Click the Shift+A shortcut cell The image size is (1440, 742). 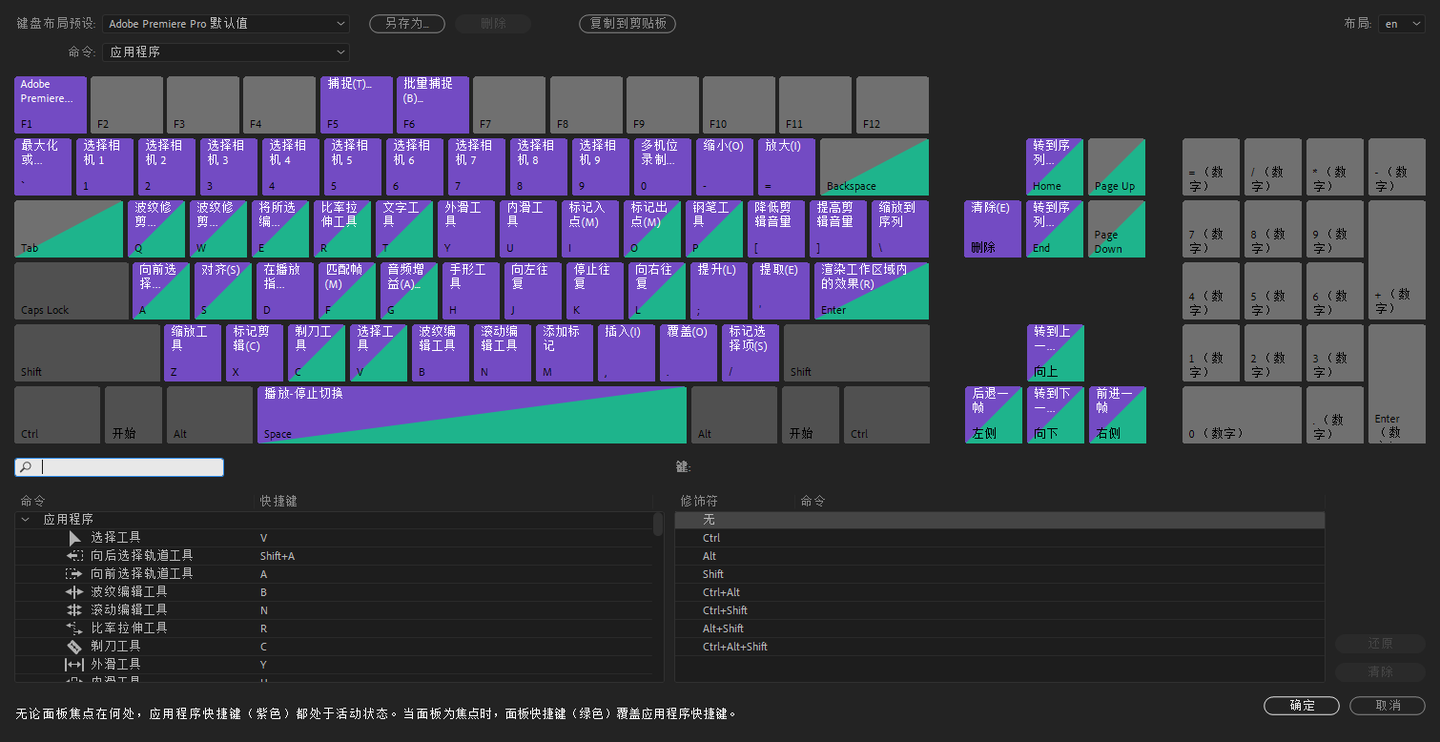tap(277, 556)
